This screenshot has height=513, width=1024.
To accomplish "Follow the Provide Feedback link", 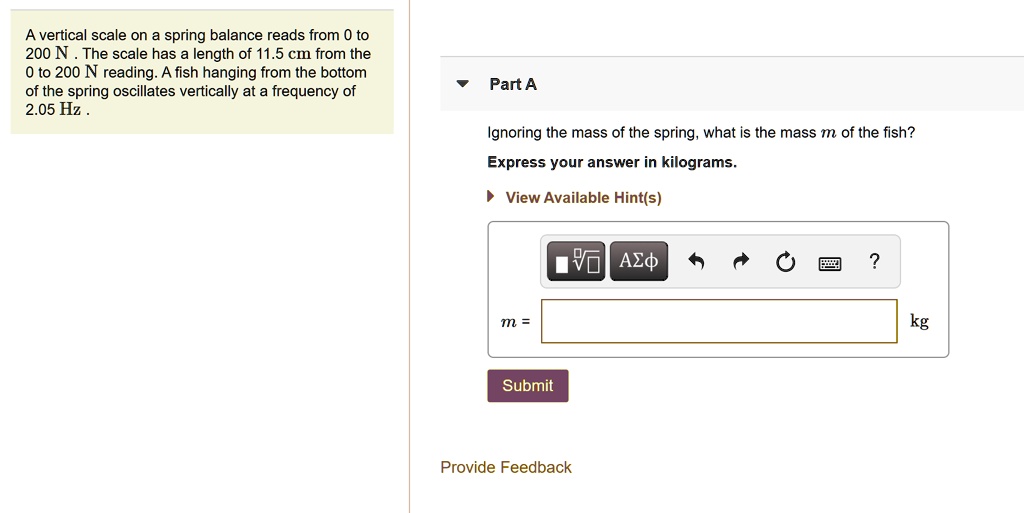I will [506, 467].
